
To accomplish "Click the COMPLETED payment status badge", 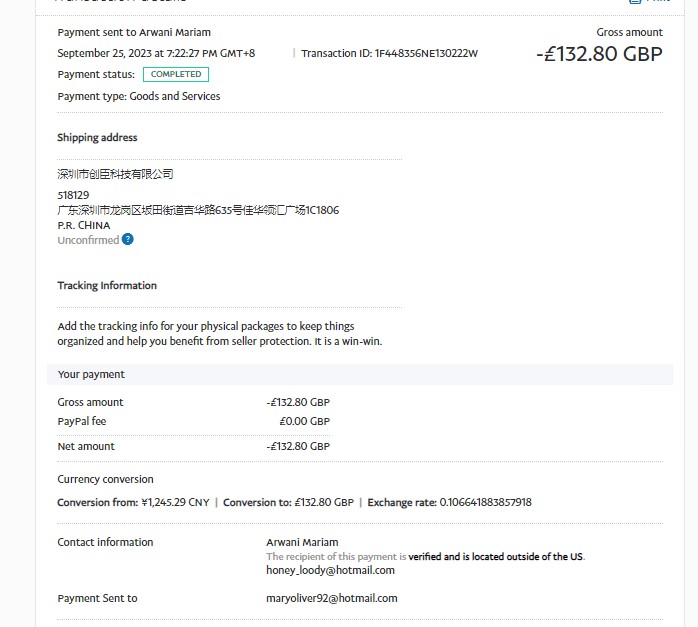I will pyautogui.click(x=176, y=74).
